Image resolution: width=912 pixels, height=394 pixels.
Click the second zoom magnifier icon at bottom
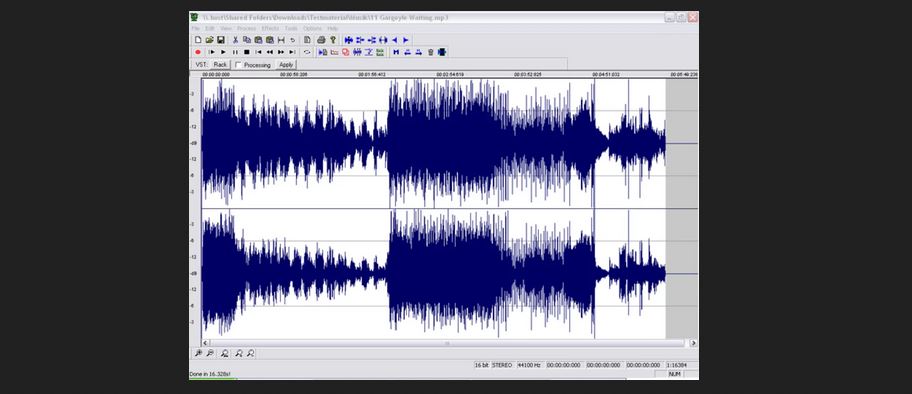[210, 353]
